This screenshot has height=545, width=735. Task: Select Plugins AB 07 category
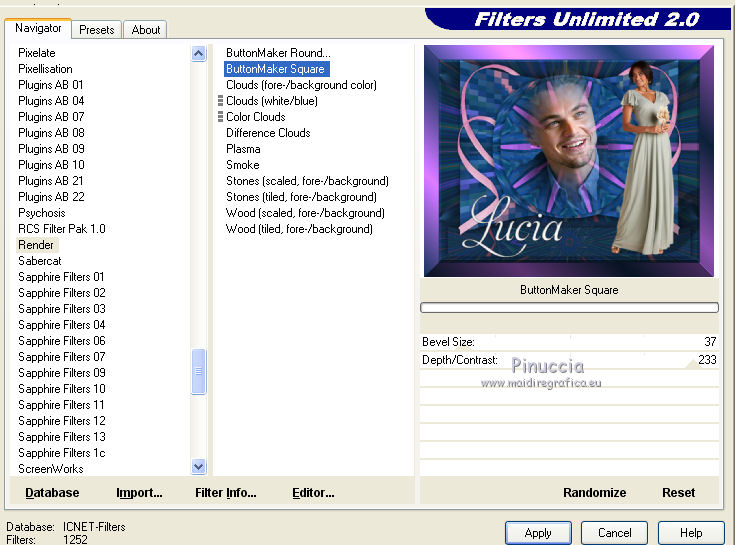51,117
